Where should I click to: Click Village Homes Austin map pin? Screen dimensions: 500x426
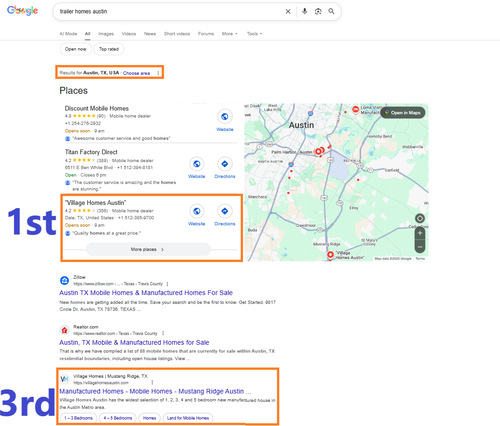coord(330,255)
